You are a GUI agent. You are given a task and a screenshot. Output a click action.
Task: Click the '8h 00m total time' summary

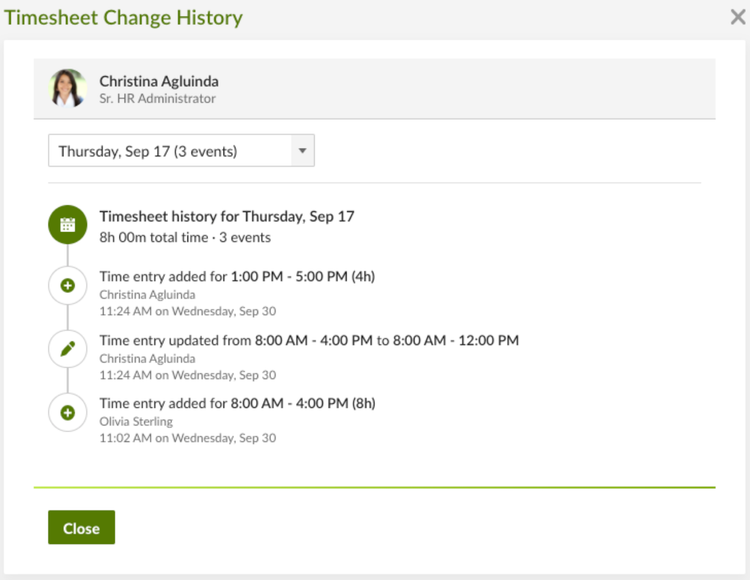point(154,238)
